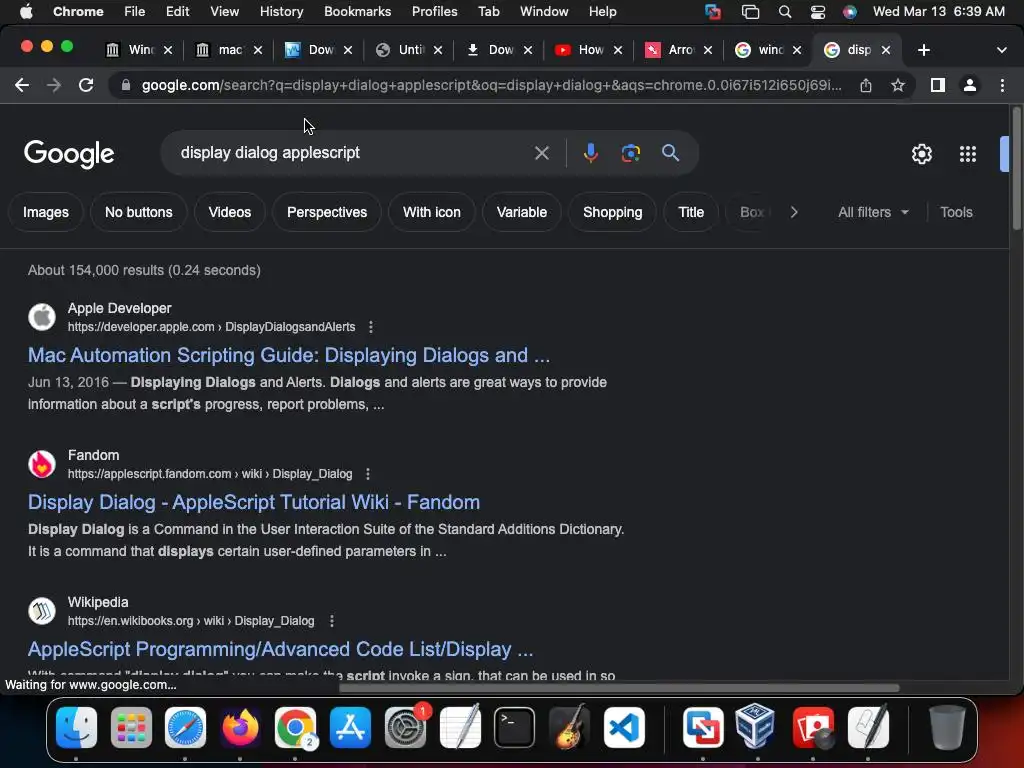Click the page vertical scrollbar
The height and width of the screenshot is (768, 1024).
[1016, 170]
